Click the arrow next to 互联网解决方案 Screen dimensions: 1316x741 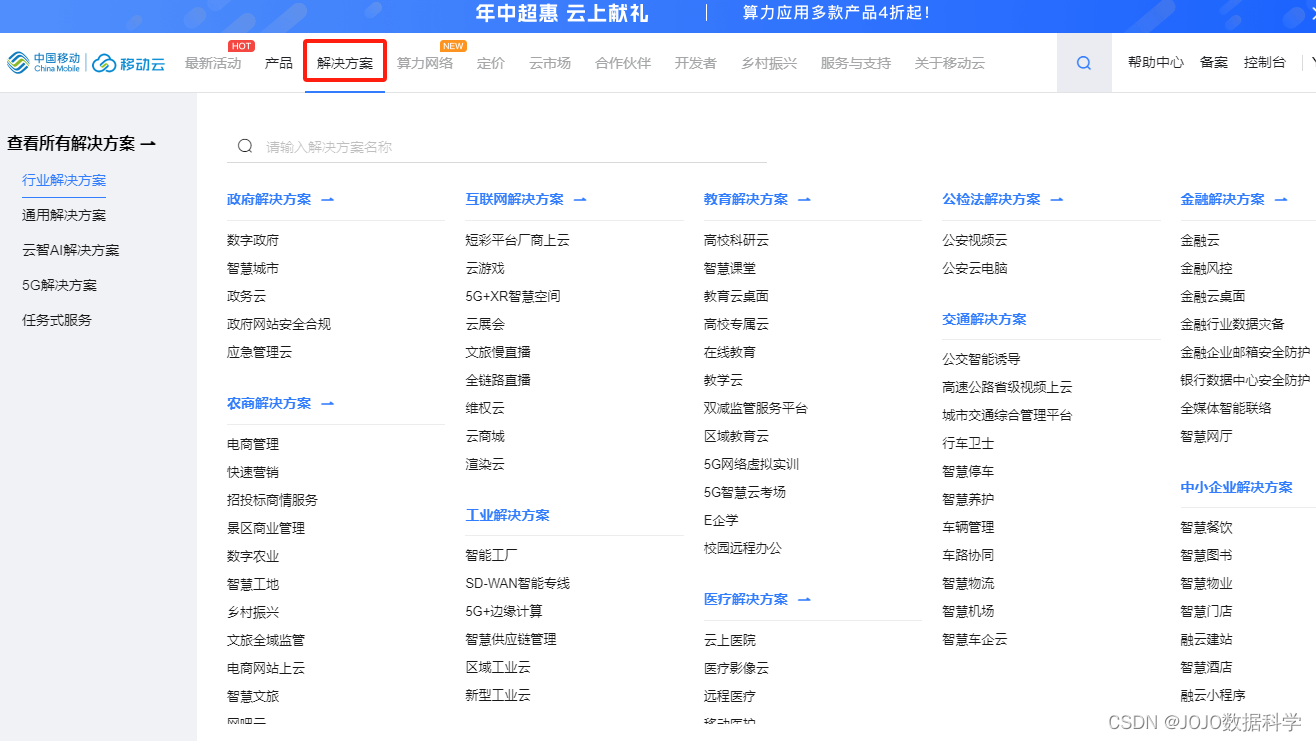tap(579, 200)
